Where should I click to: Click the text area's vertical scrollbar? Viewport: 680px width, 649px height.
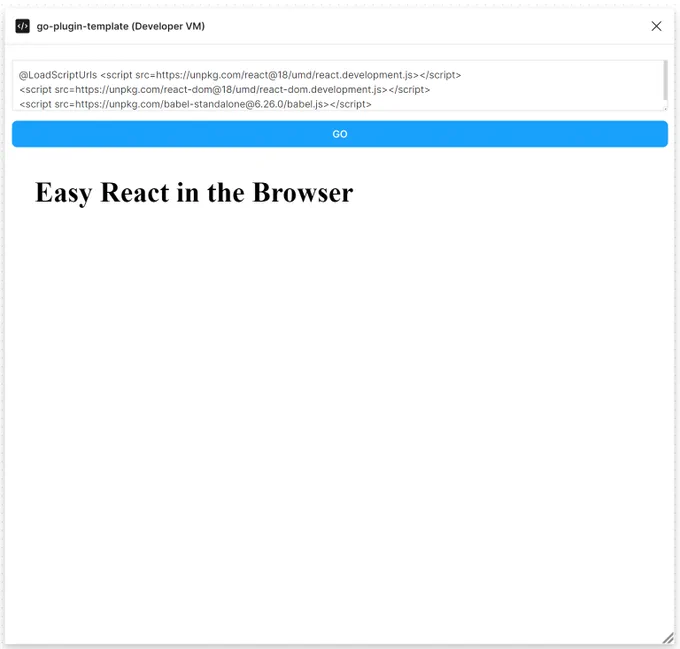[x=665, y=81]
